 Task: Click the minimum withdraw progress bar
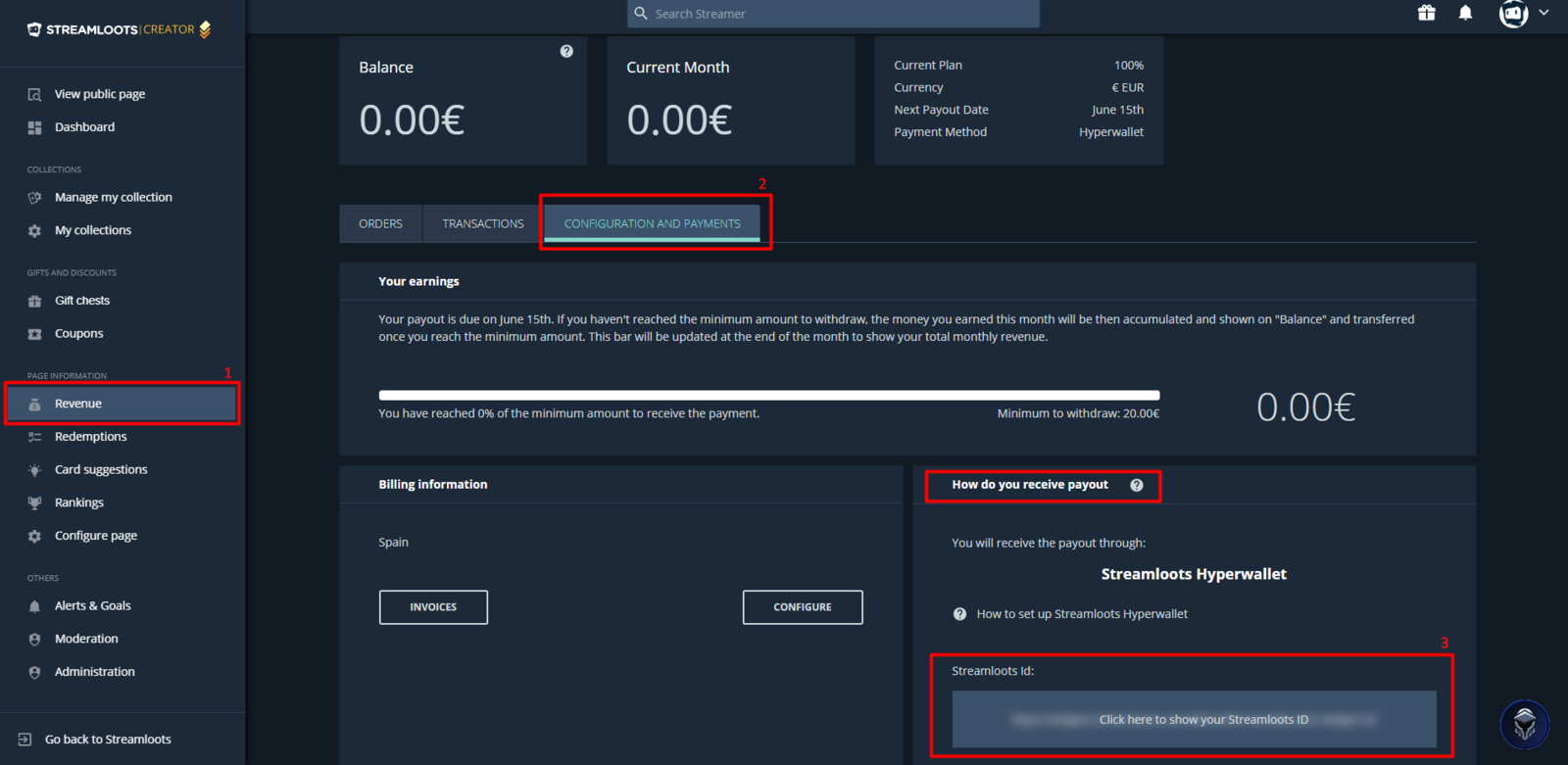[x=769, y=396]
